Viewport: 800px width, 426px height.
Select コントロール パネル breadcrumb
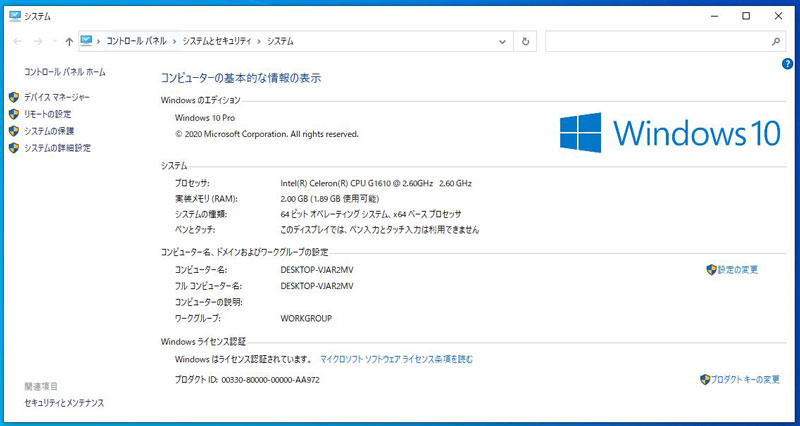[x=136, y=42]
